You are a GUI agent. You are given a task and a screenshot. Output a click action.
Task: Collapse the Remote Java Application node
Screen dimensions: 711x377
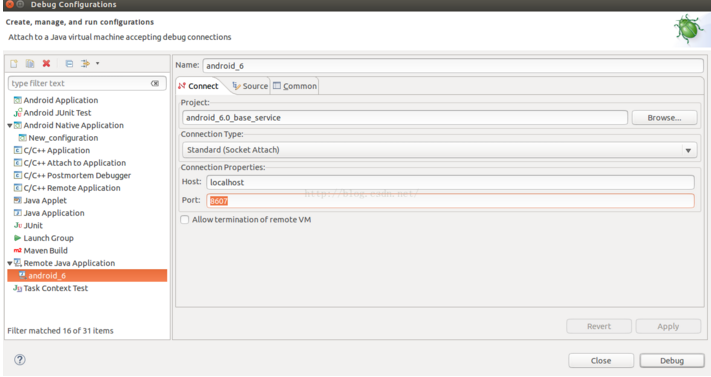pos(10,263)
